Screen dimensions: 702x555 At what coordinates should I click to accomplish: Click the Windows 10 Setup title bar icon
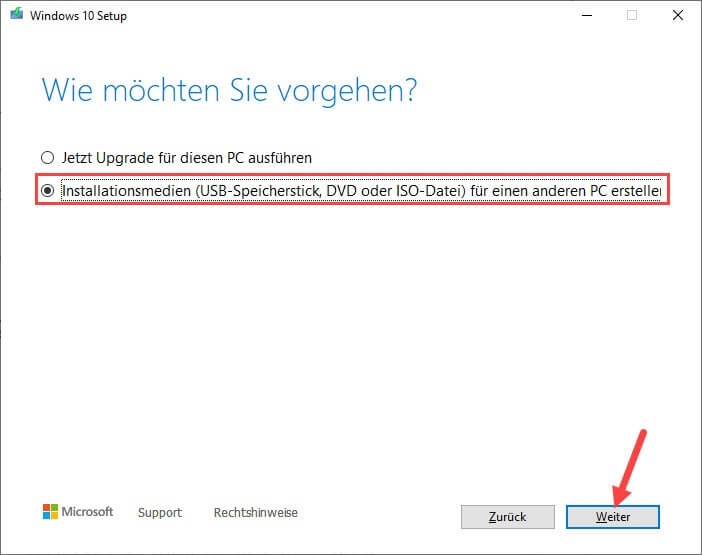[x=17, y=14]
